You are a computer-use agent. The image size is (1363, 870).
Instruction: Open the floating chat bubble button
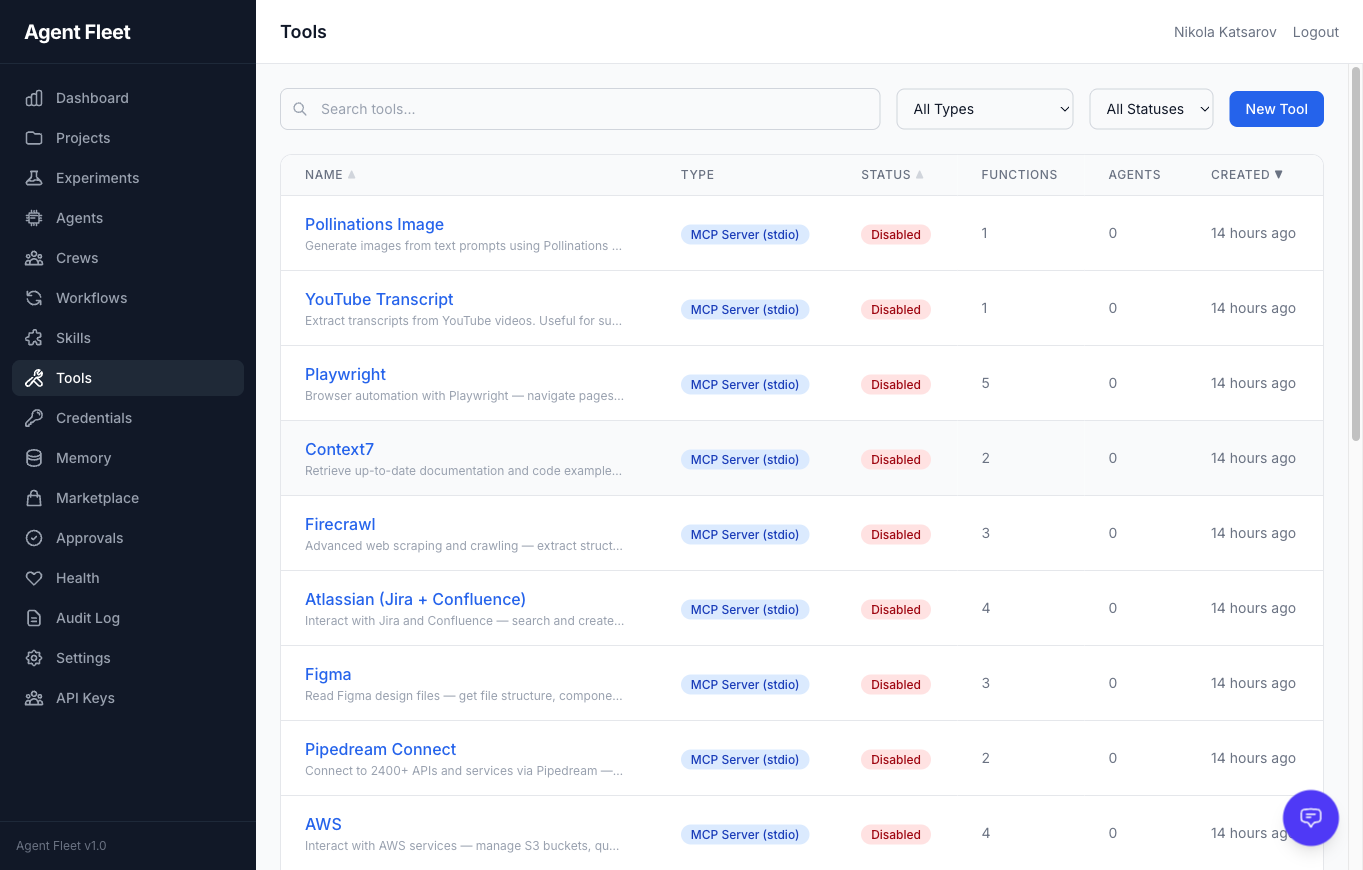click(x=1311, y=818)
